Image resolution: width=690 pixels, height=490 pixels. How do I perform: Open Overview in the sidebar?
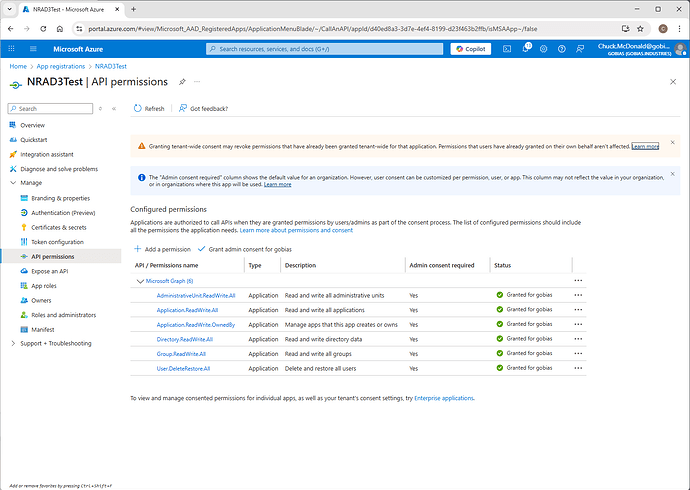(x=32, y=125)
